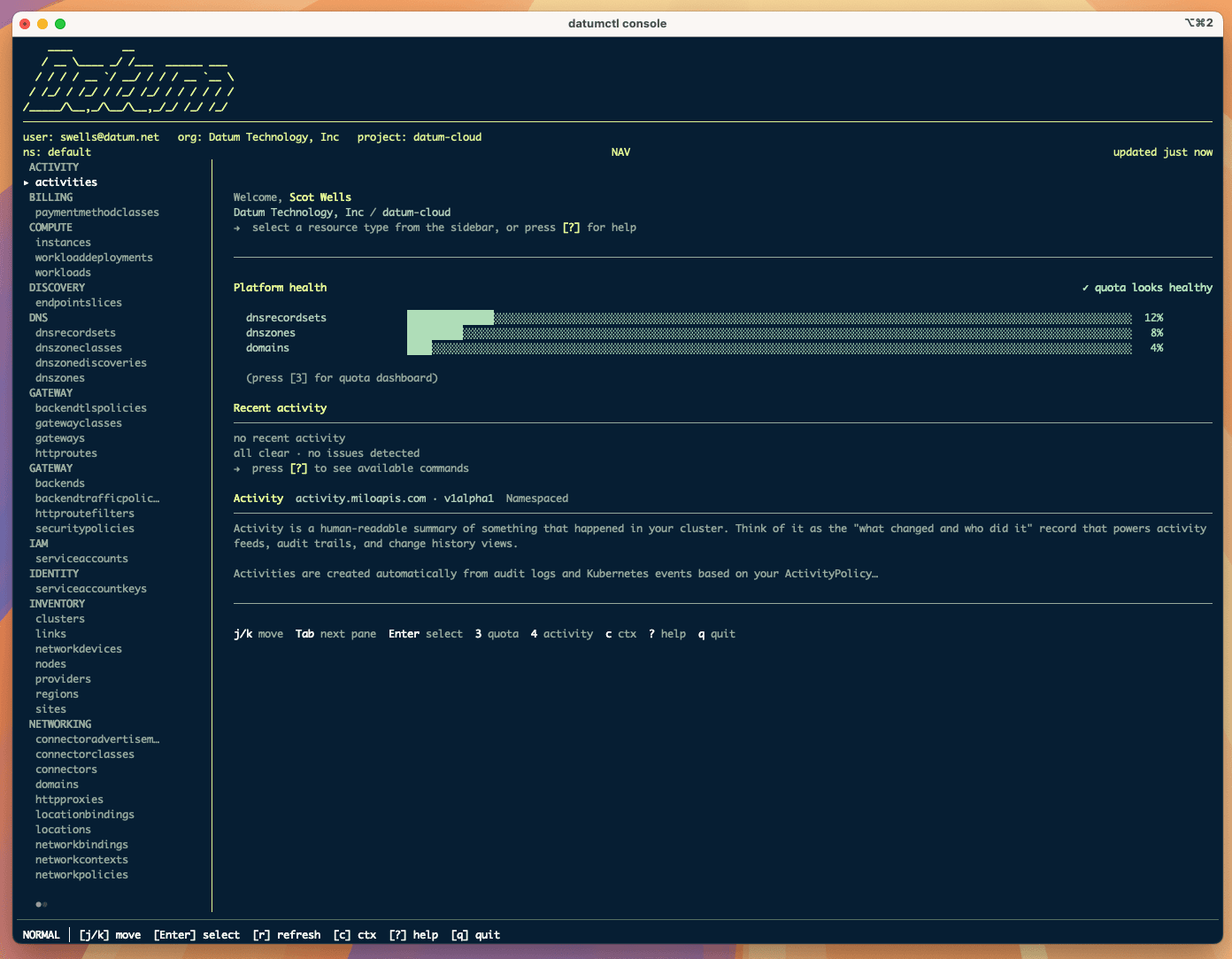Click the 'q quit' shortcut in content pane

coord(717,634)
